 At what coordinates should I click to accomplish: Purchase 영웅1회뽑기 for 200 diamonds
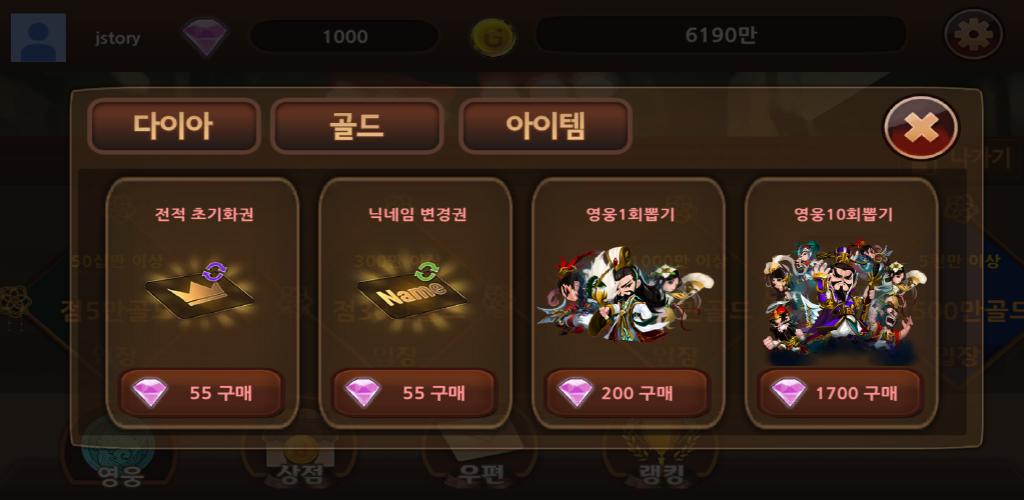point(627,393)
